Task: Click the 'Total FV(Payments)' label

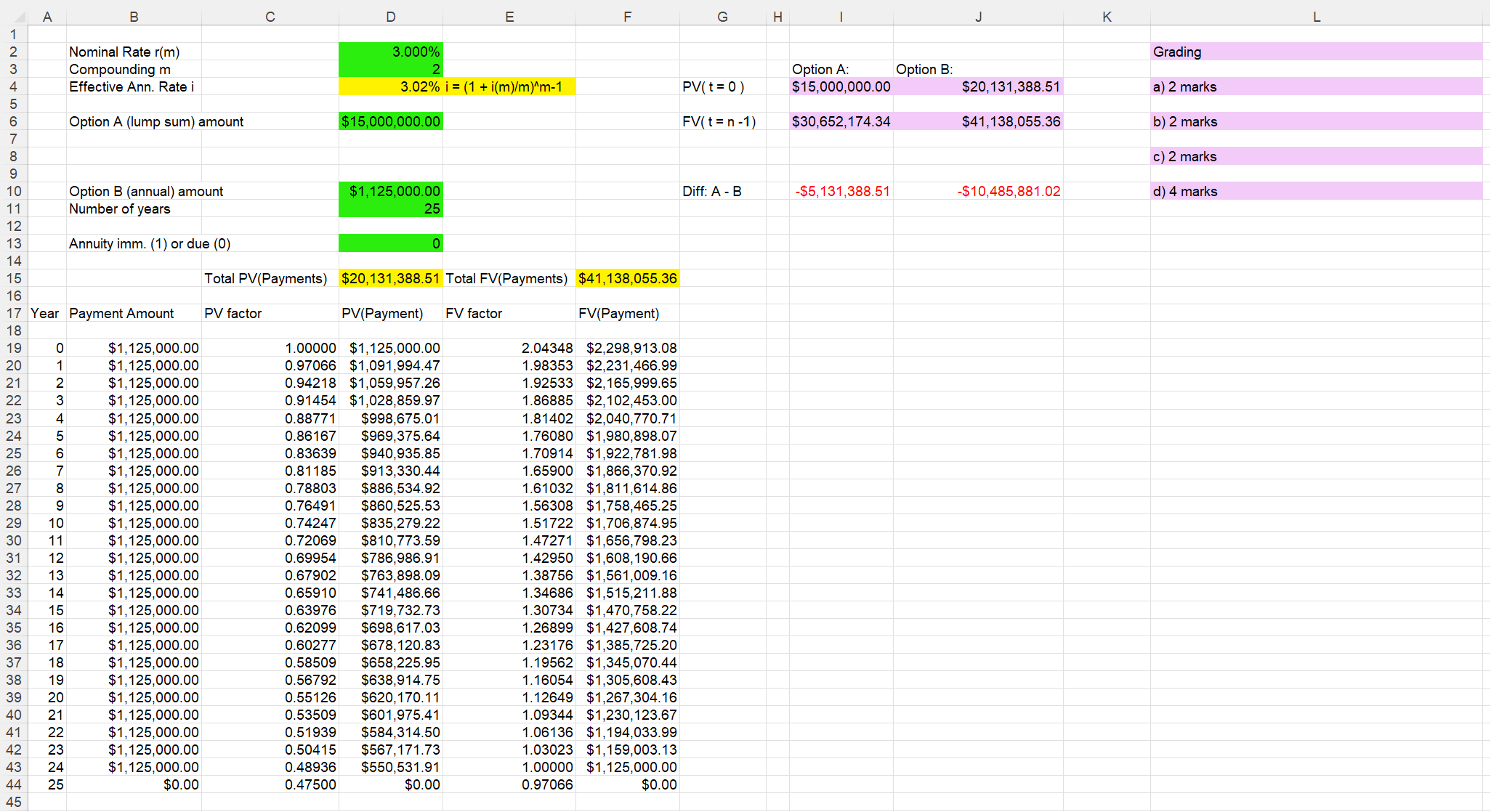Action: 506,278
